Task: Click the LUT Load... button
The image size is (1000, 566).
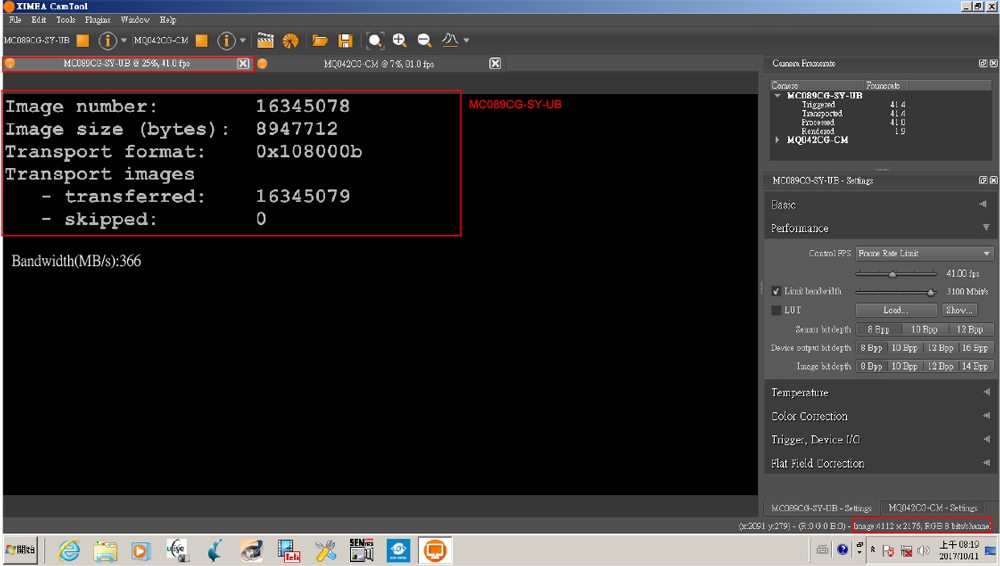Action: tap(895, 310)
